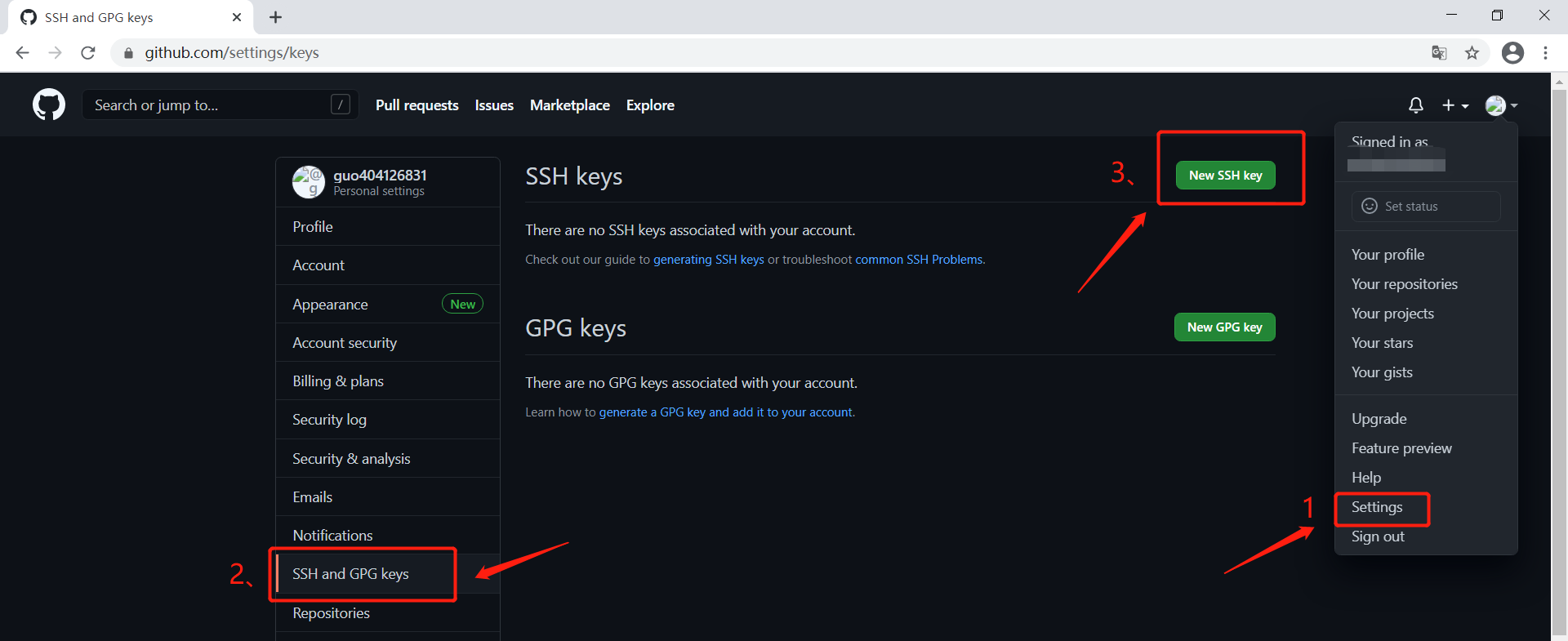Viewport: 1568px width, 641px height.
Task: Click the browser back arrow
Action: tap(22, 52)
